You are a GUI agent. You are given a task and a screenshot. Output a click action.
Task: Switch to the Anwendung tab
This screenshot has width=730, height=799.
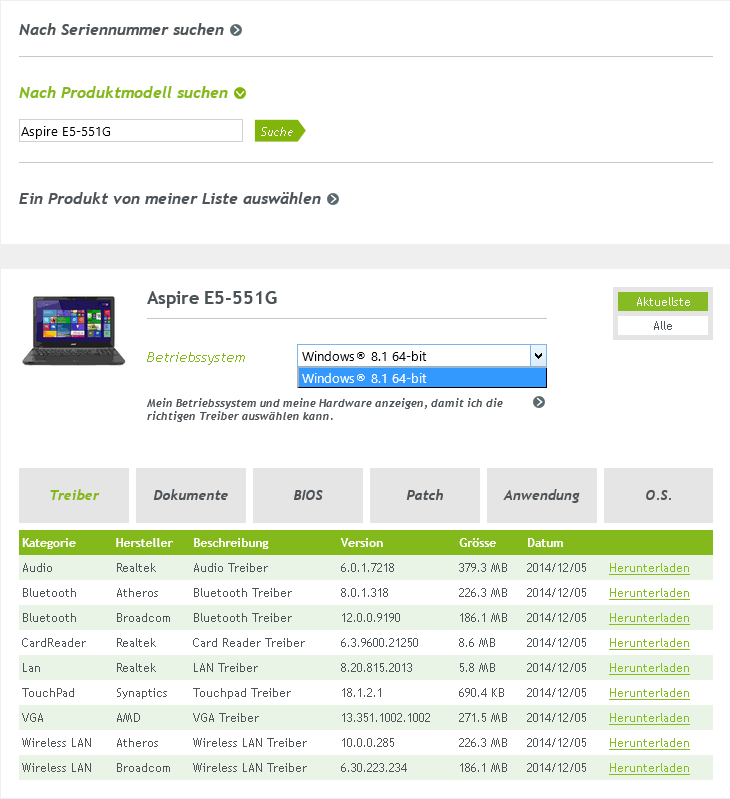(x=542, y=495)
